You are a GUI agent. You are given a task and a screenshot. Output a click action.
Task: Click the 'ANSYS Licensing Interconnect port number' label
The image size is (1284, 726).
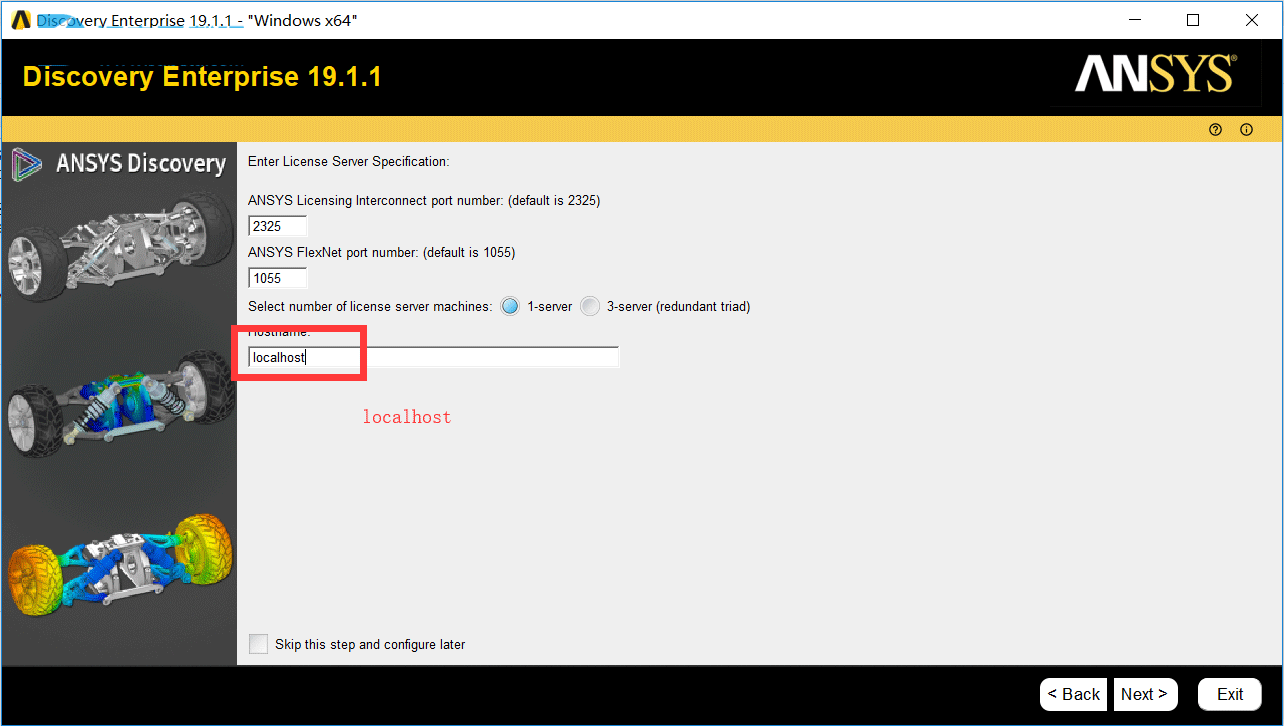pyautogui.click(x=424, y=200)
